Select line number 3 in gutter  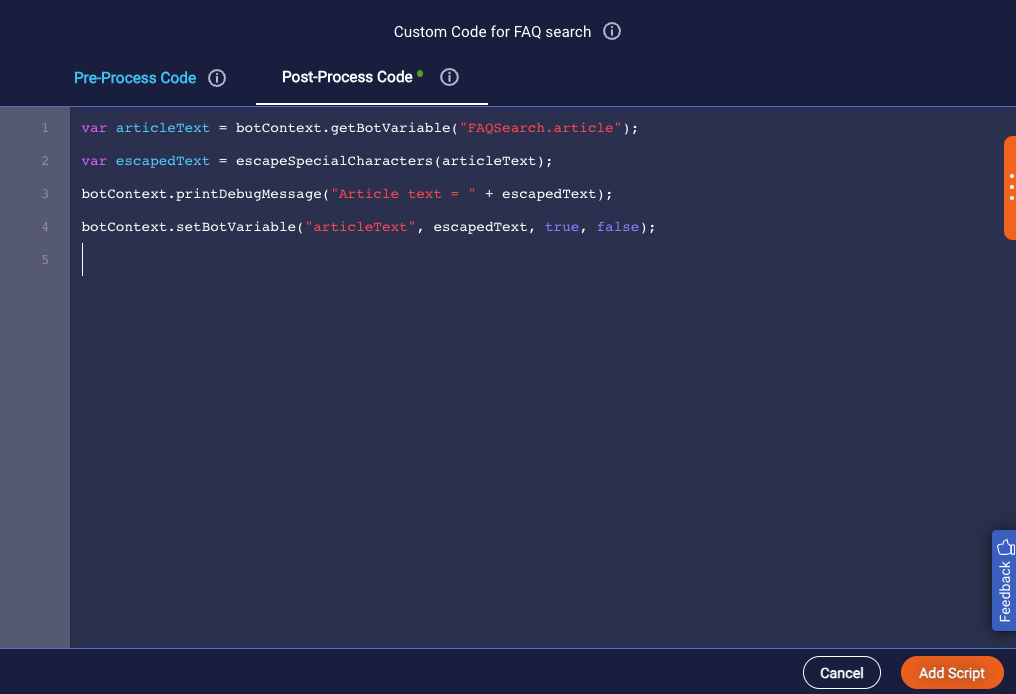45,194
